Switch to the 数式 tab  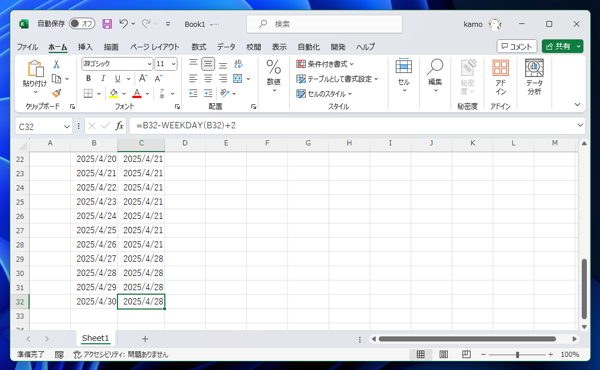199,47
